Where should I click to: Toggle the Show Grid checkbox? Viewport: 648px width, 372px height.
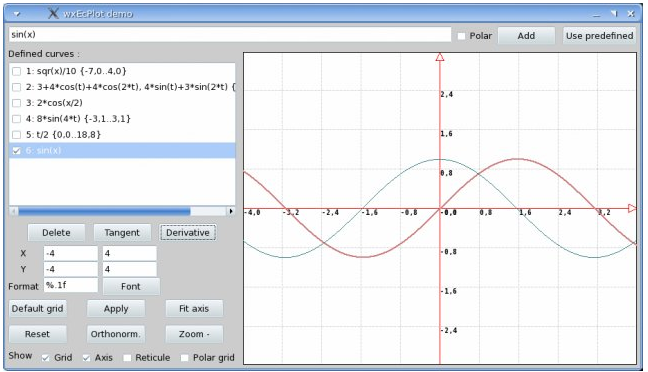point(45,358)
